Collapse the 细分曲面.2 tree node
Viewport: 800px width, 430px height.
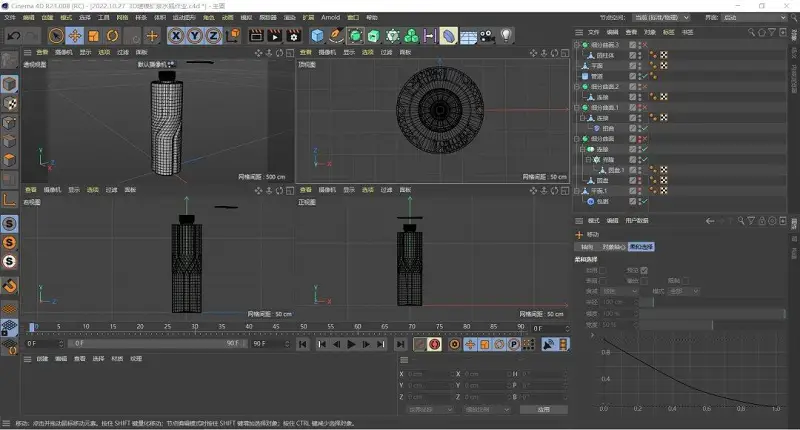577,87
